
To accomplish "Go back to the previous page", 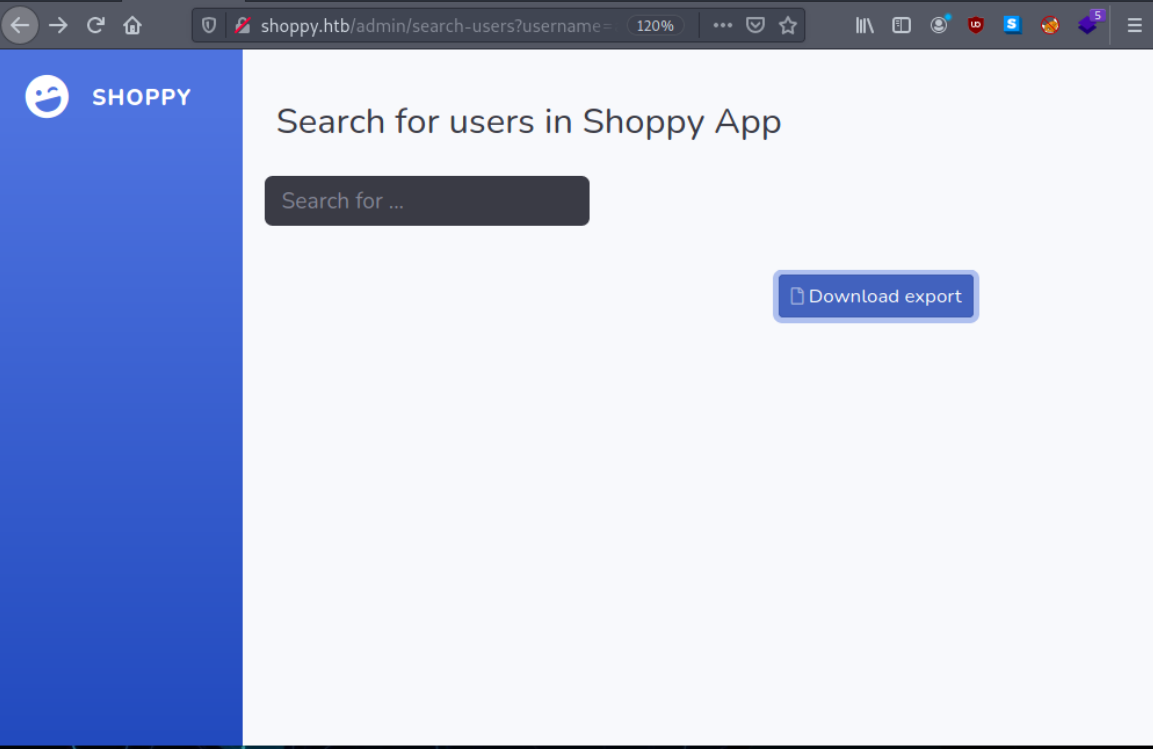I will [x=20, y=25].
